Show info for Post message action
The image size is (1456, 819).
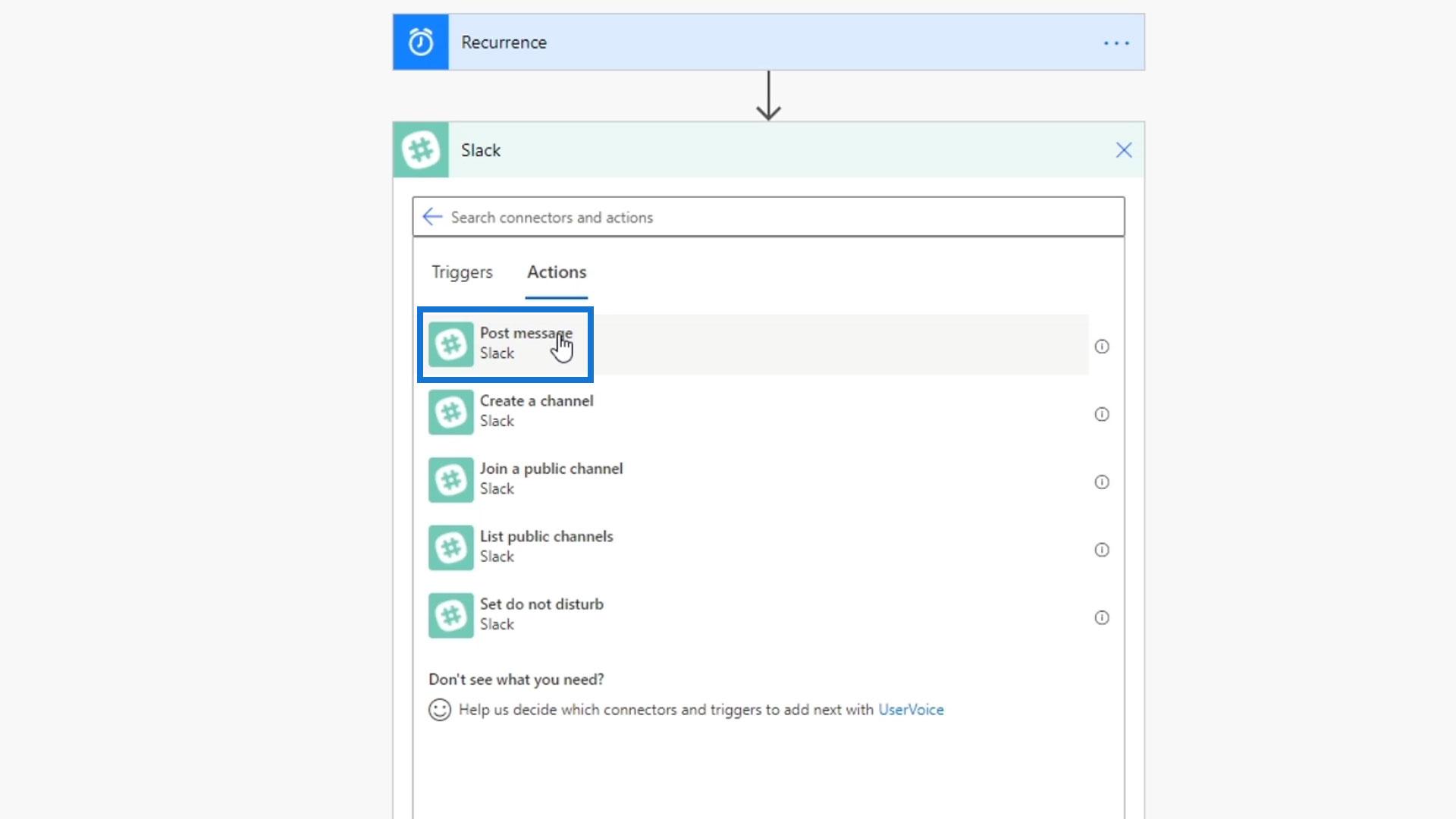pyautogui.click(x=1101, y=347)
